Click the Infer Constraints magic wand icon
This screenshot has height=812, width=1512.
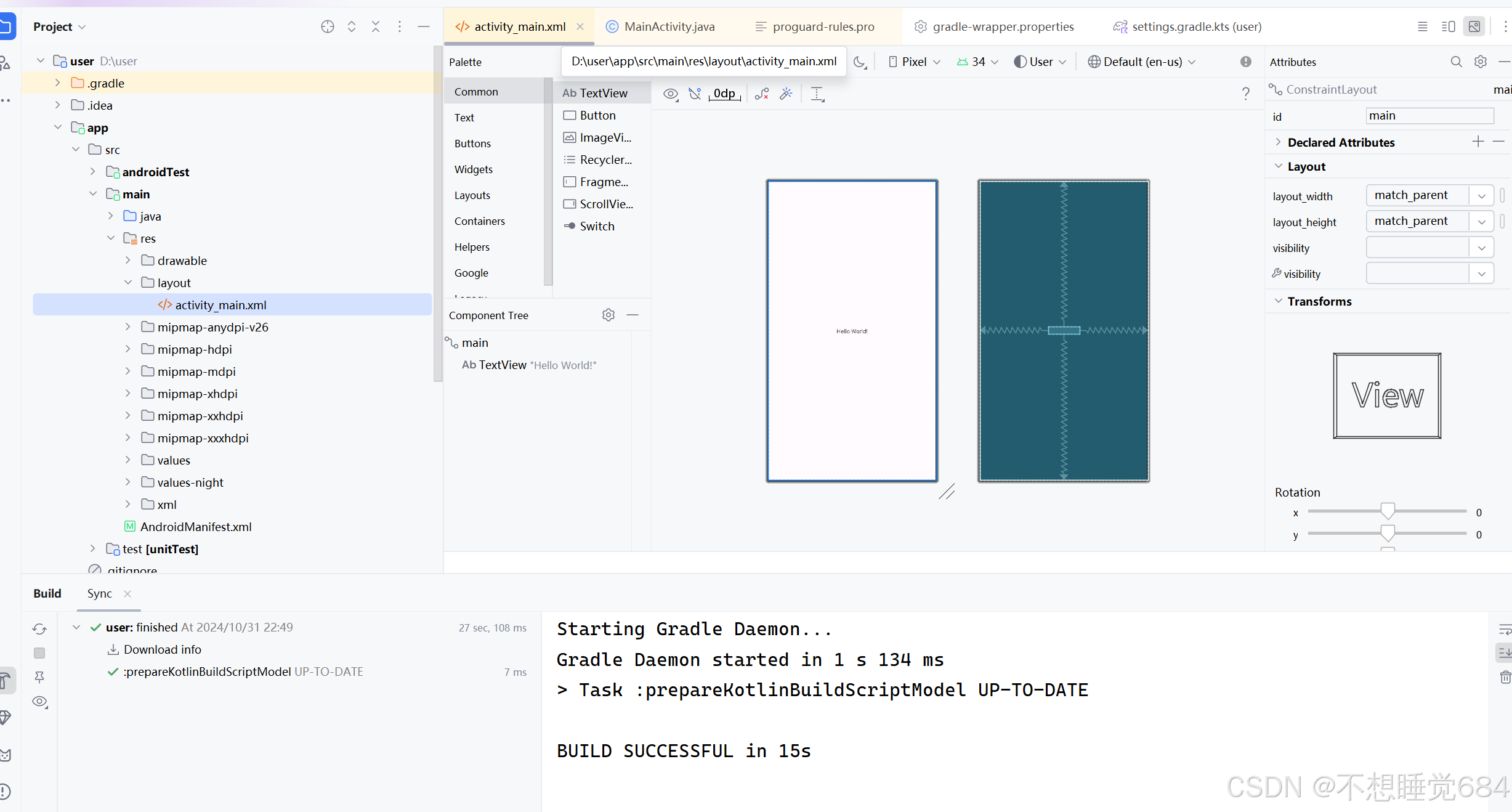pyautogui.click(x=786, y=94)
